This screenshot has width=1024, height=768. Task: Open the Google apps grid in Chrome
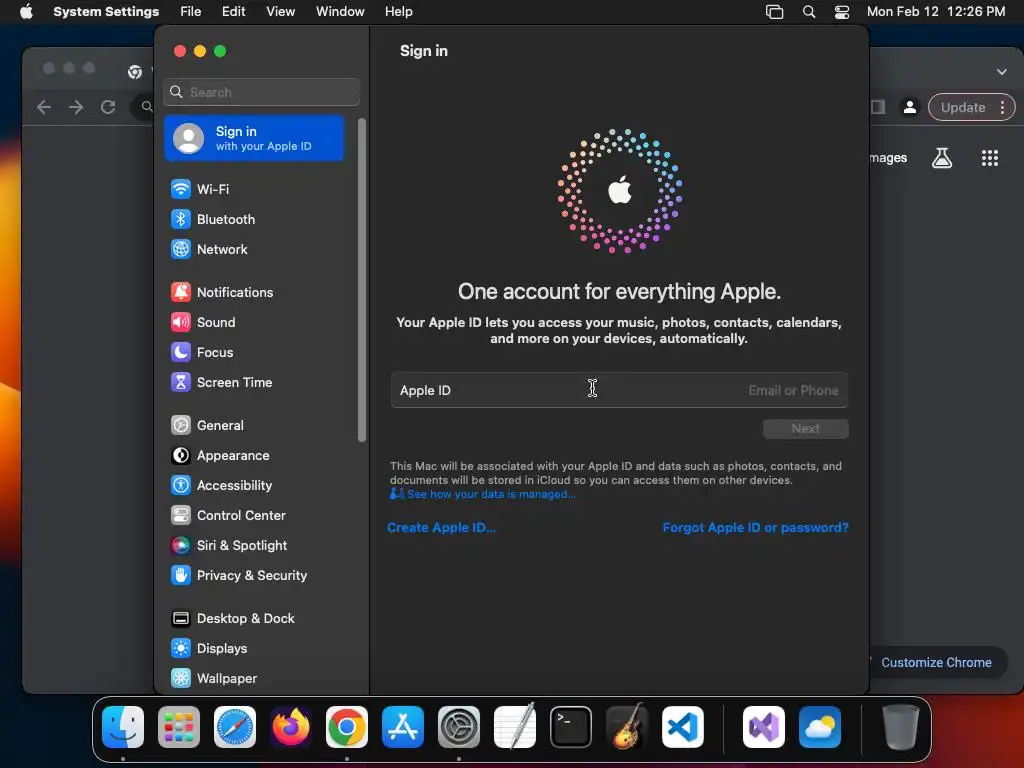coord(990,158)
